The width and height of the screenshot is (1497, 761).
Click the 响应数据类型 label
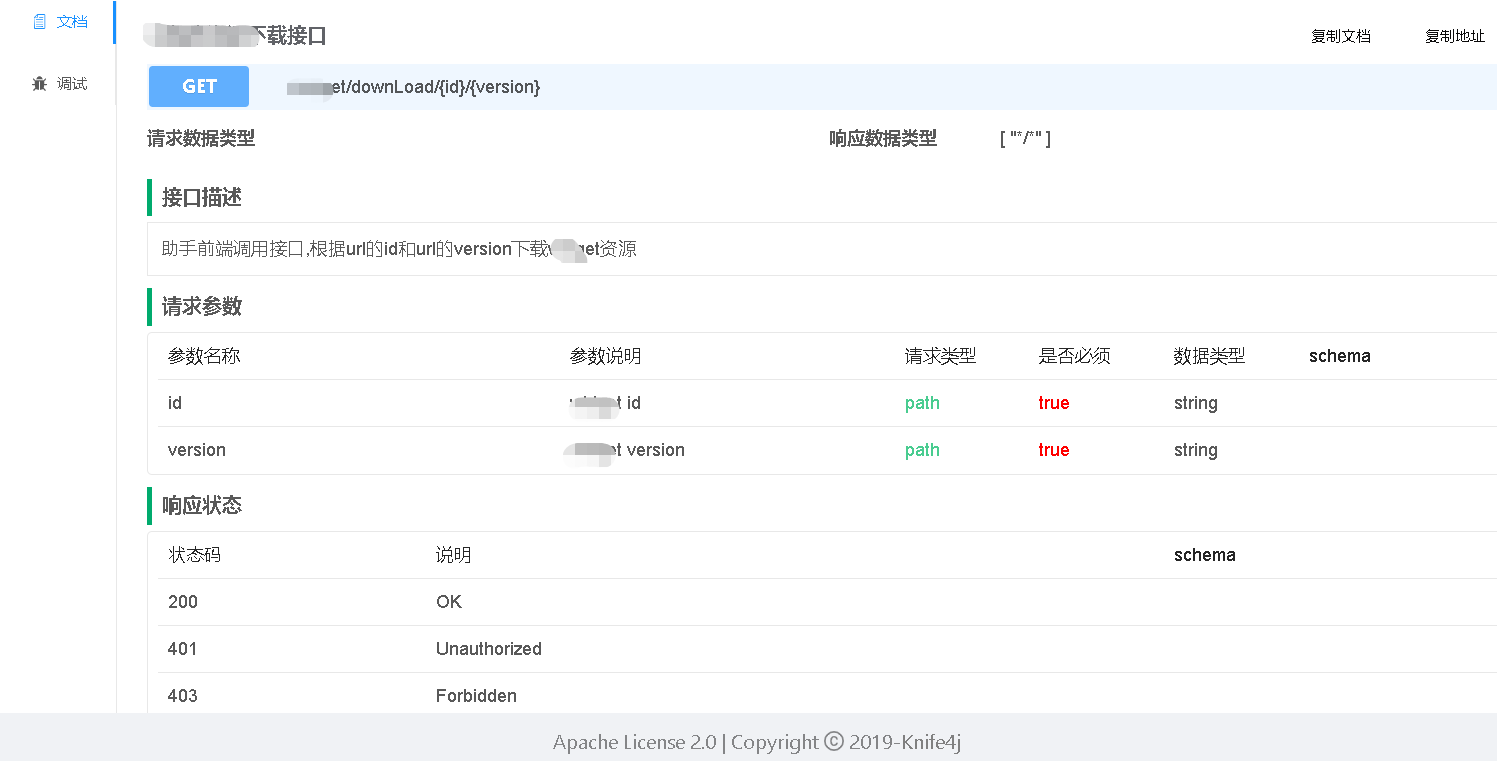(x=883, y=139)
